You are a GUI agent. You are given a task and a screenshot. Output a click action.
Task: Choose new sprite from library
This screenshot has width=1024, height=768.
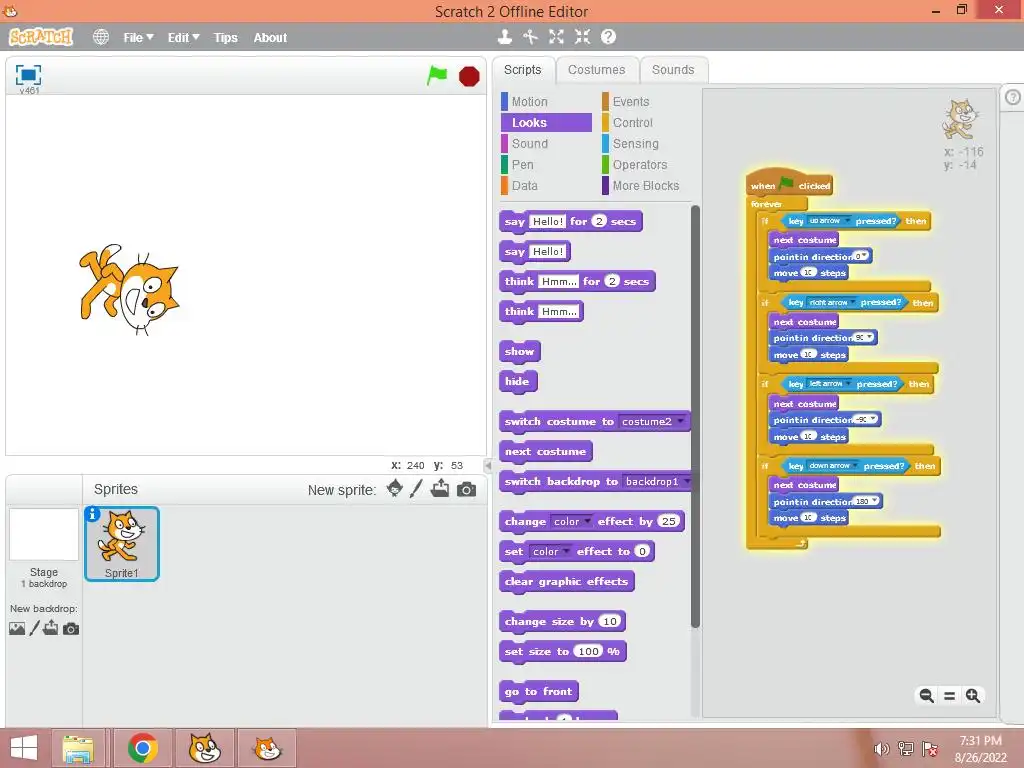point(394,488)
